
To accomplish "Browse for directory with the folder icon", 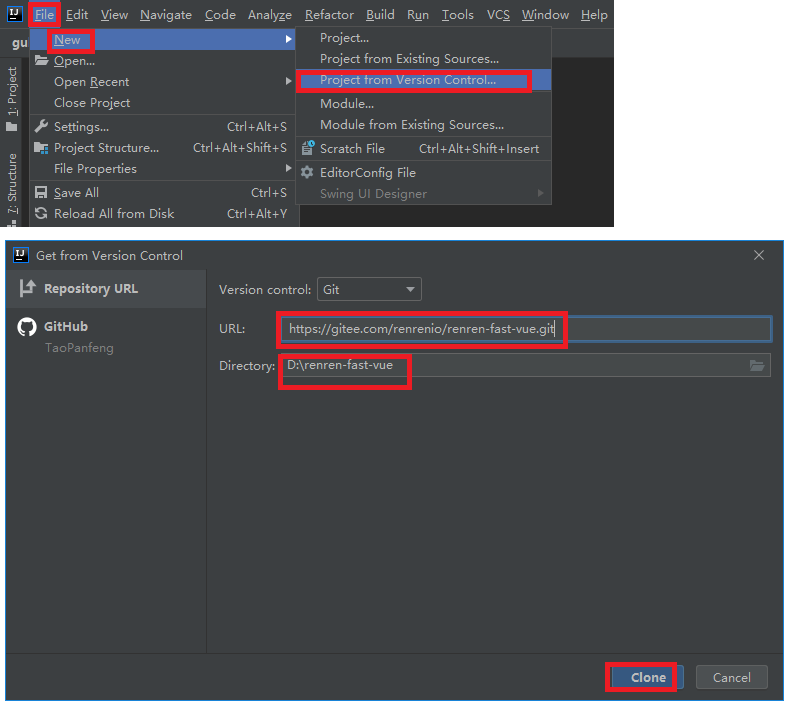I will [757, 365].
